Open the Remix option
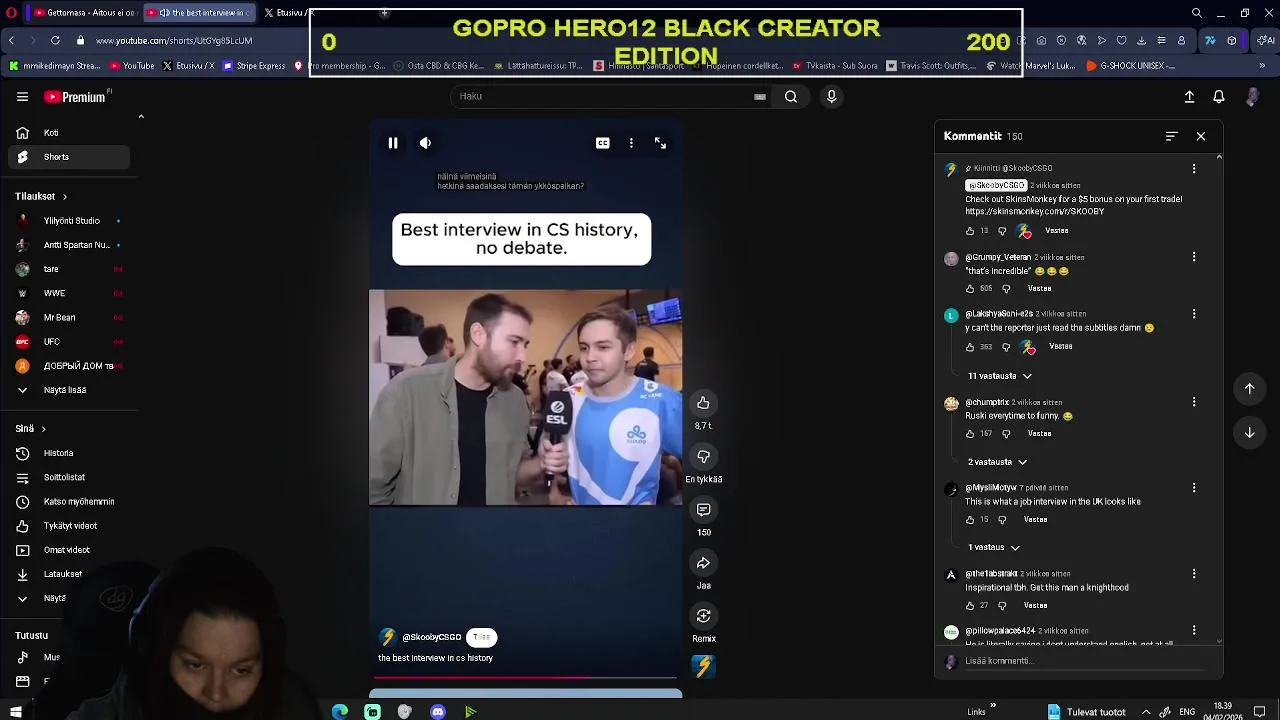1280x720 pixels. click(703, 616)
